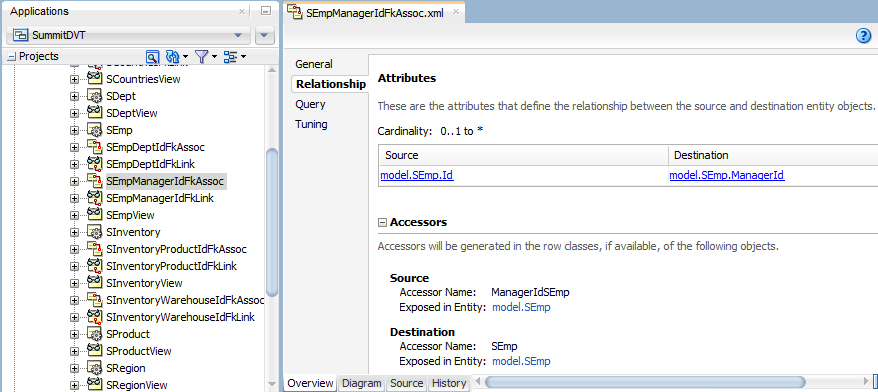The width and height of the screenshot is (878, 392).
Task: Select the SEmpDeptIdFkLink tree row
Action: click(x=150, y=164)
